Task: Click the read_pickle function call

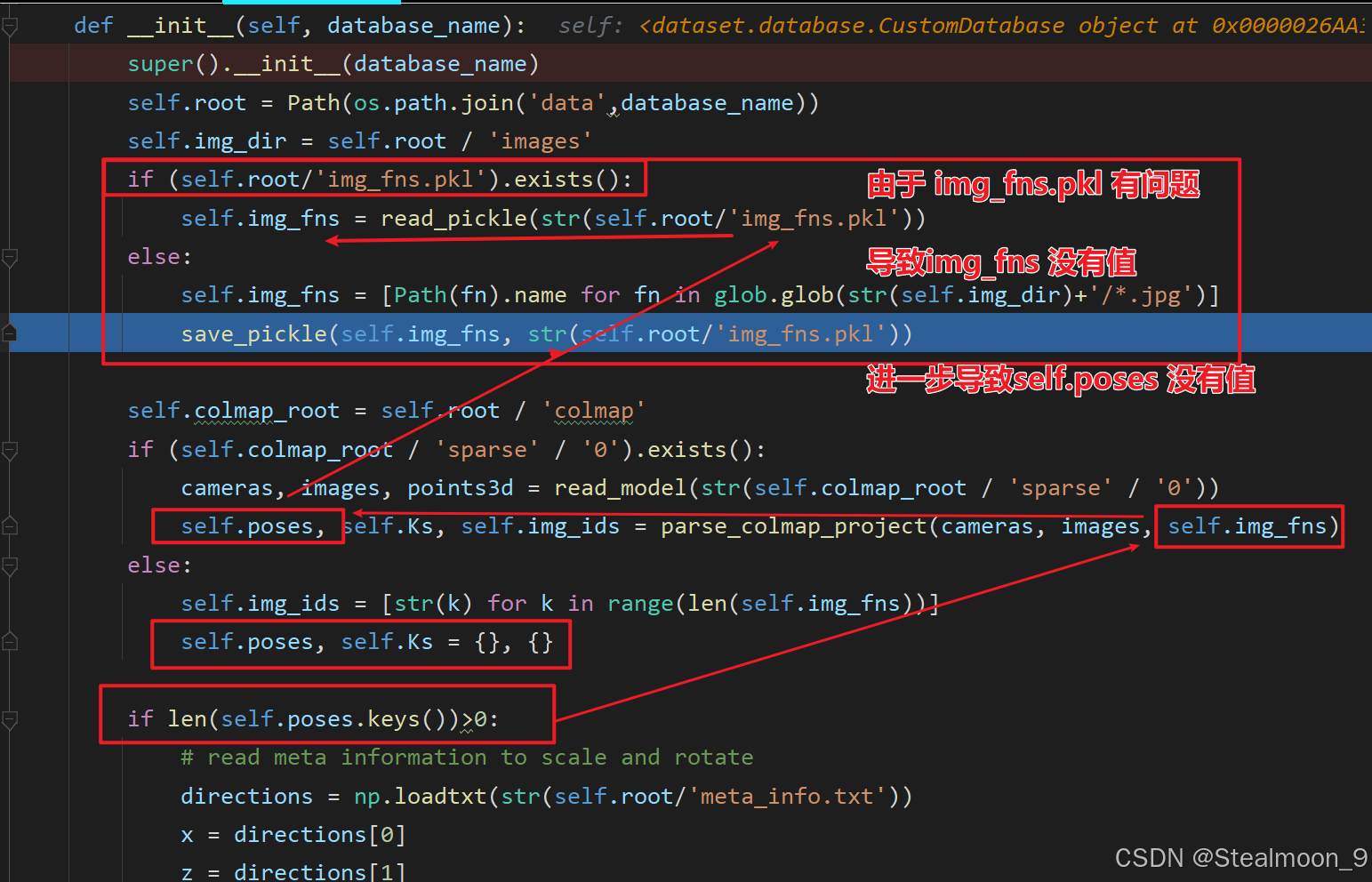Action: (453, 219)
